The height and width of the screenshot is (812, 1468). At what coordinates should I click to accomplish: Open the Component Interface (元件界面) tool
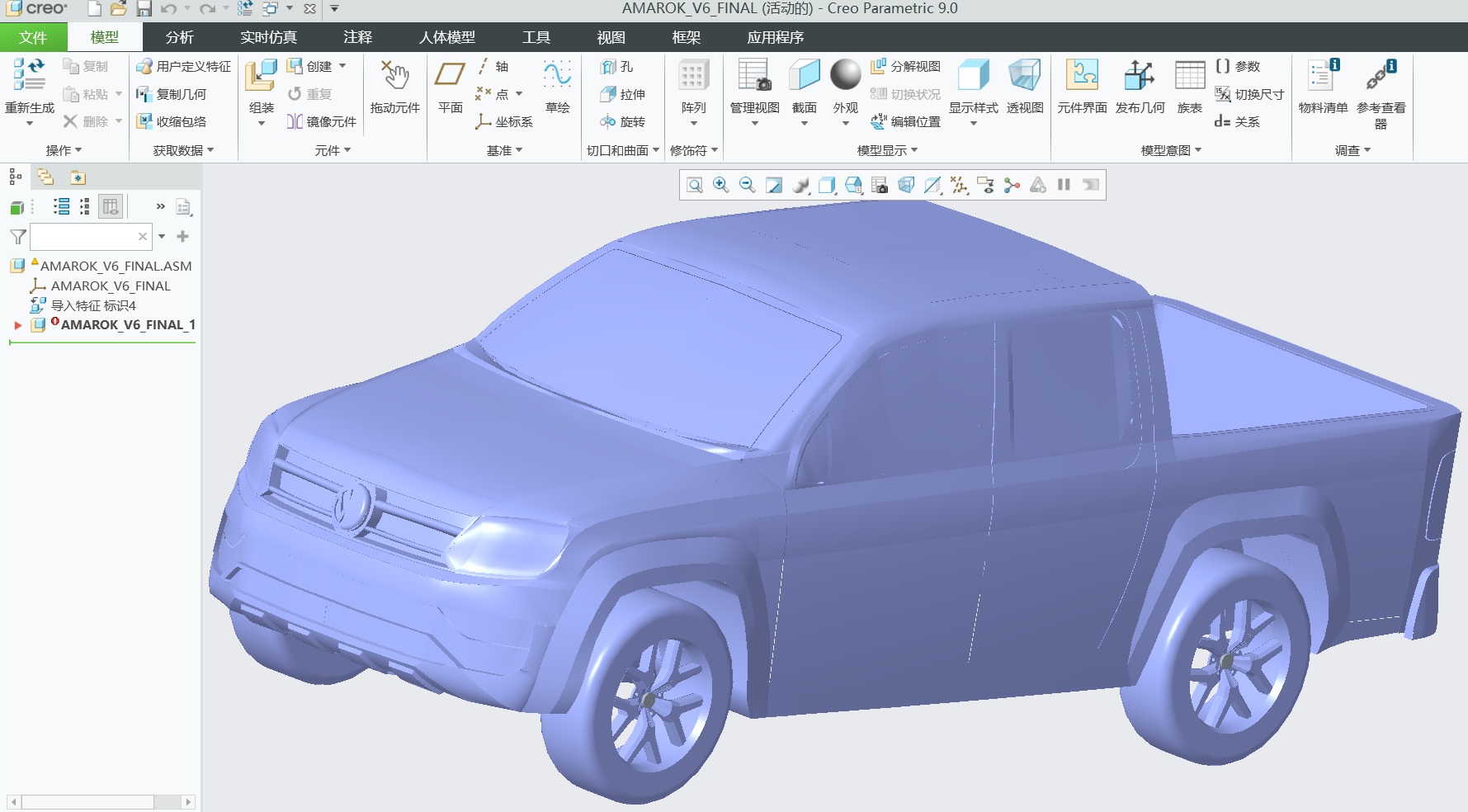[x=1083, y=87]
